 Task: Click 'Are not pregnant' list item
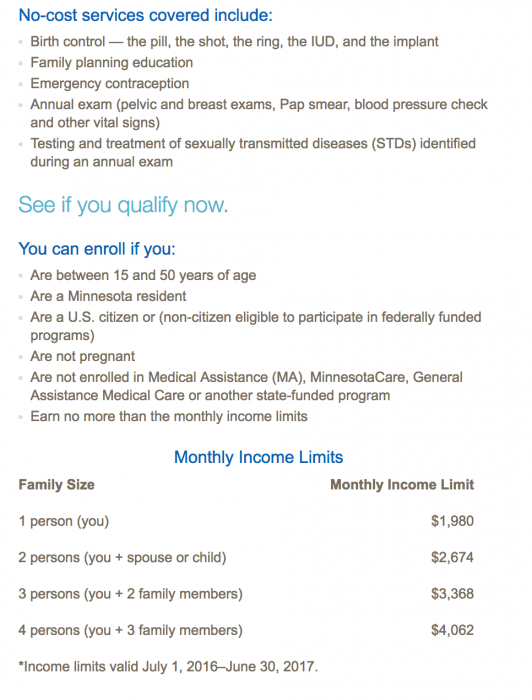(83, 356)
